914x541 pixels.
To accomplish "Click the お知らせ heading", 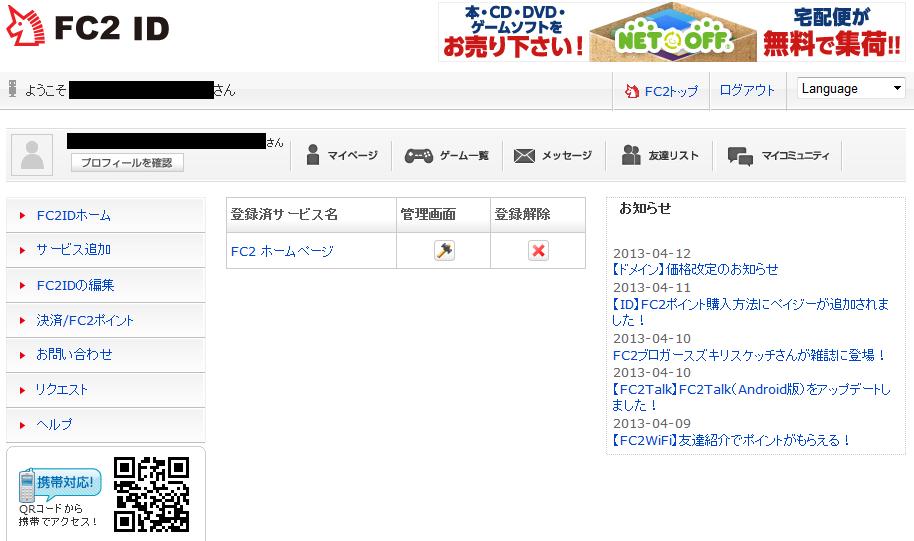I will pyautogui.click(x=645, y=208).
